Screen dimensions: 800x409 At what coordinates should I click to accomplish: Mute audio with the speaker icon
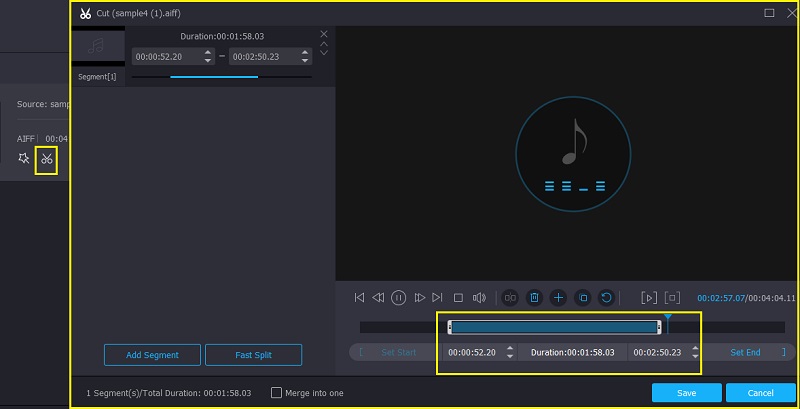479,297
